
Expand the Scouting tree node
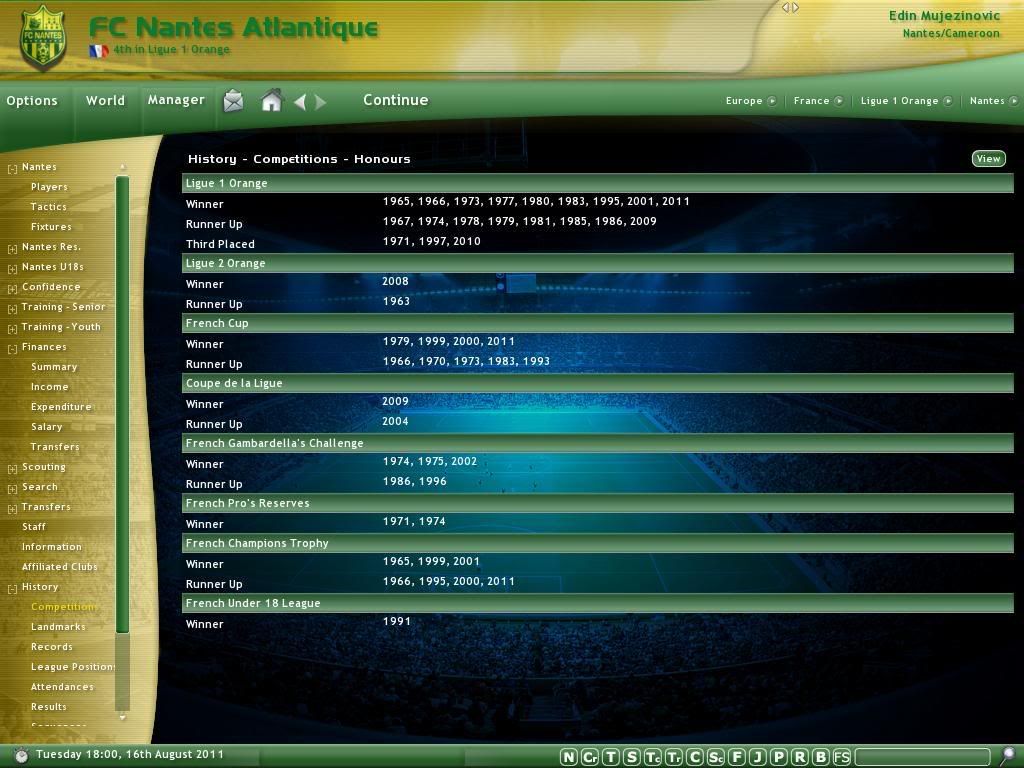(12, 469)
